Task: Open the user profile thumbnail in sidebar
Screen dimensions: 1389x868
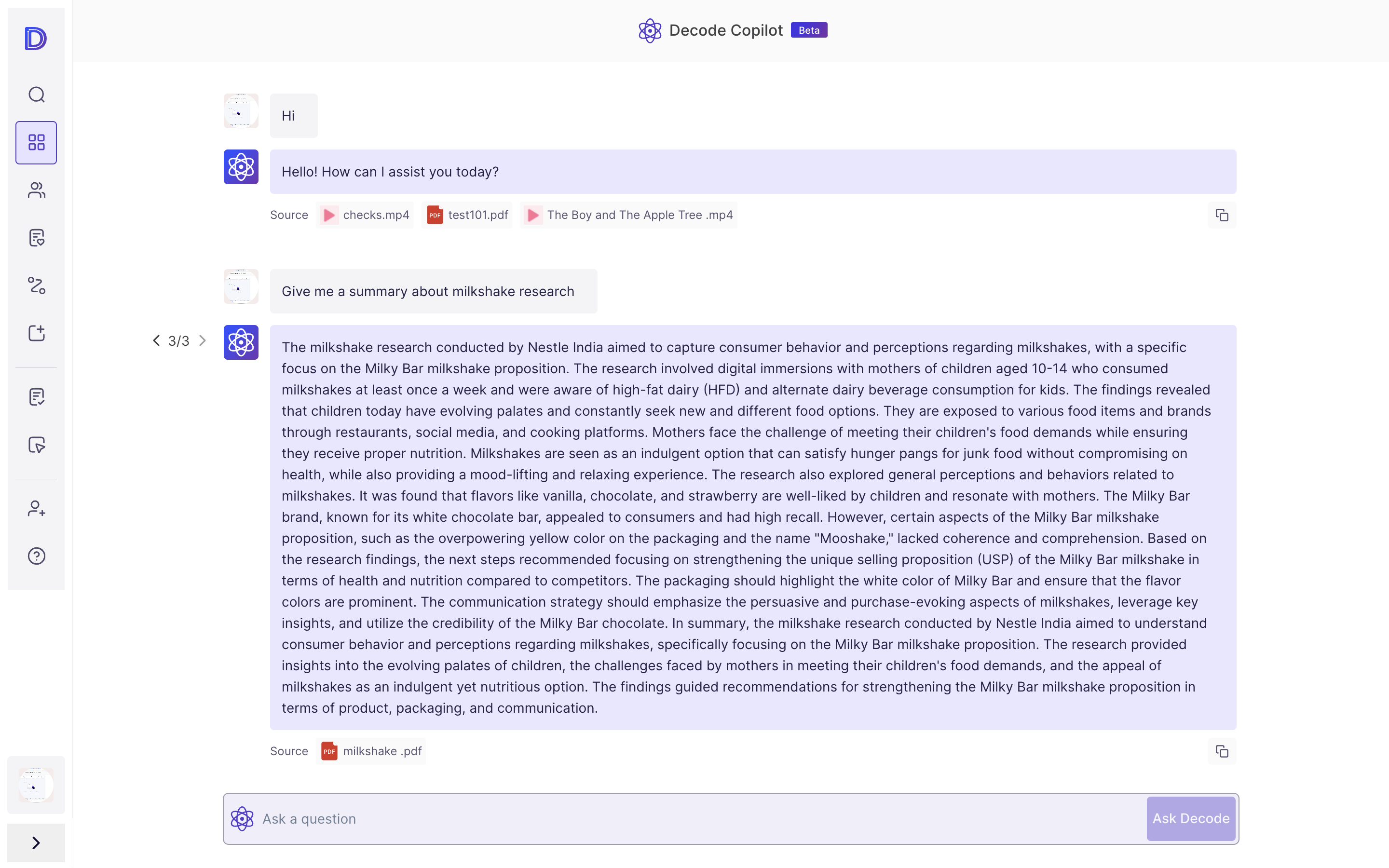Action: click(36, 785)
